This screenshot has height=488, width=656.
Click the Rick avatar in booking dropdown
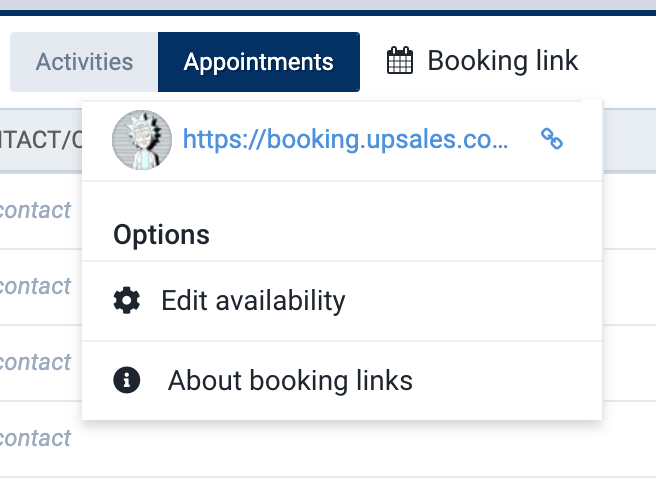pos(142,140)
